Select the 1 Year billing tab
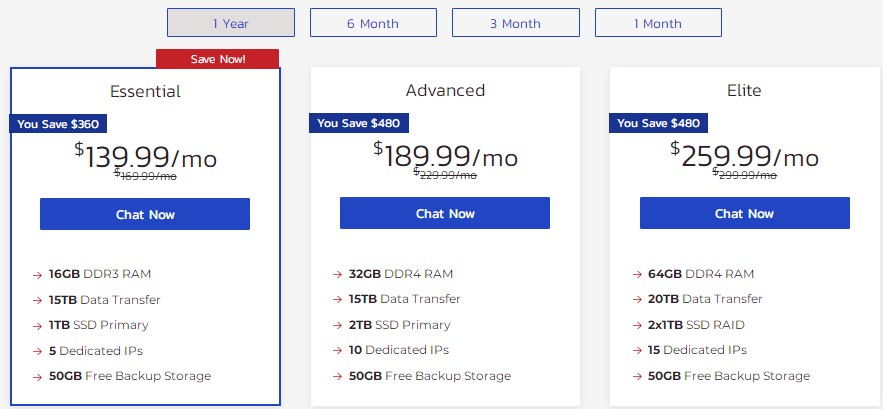This screenshot has height=409, width=883. tap(231, 22)
